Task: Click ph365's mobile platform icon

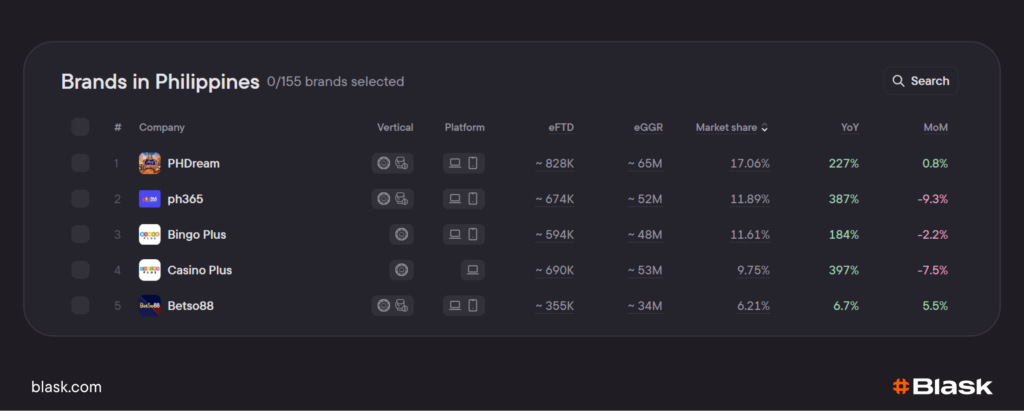Action: point(473,199)
